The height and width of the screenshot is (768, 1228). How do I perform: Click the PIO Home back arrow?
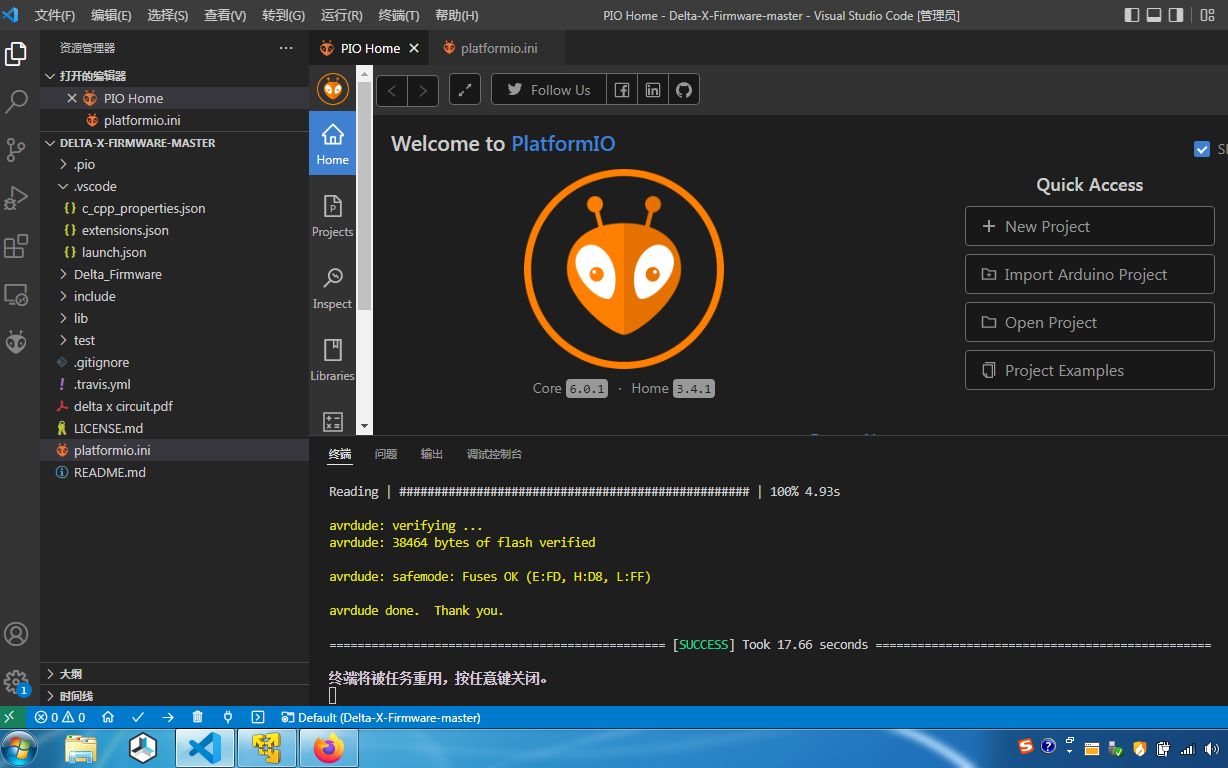point(392,90)
